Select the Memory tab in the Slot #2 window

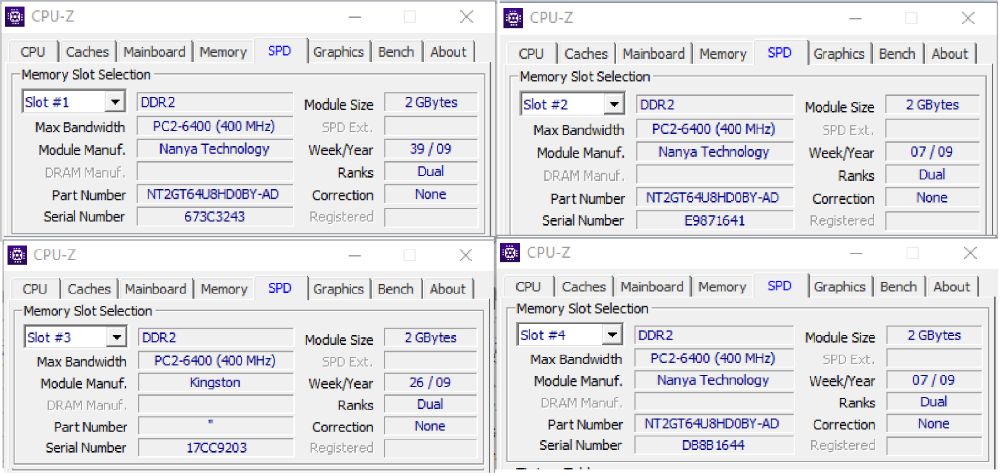point(723,54)
